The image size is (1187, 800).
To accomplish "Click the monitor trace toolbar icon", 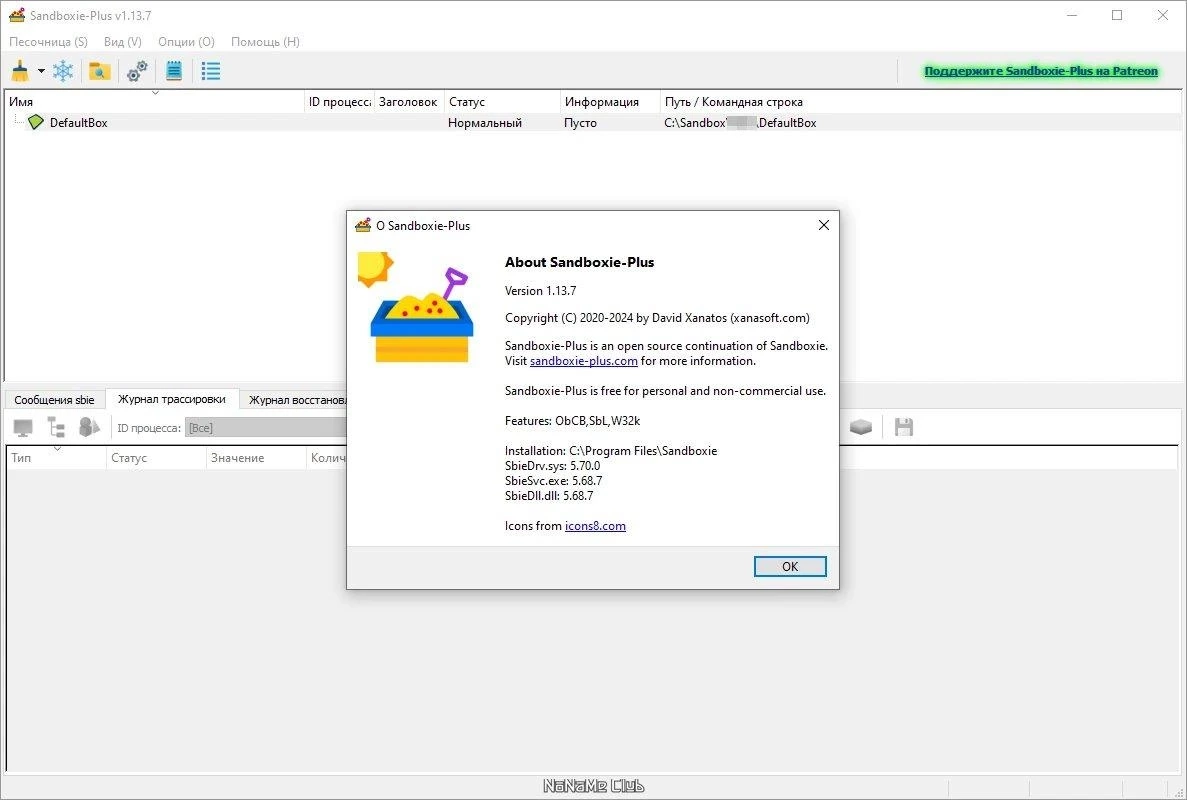I will coord(23,428).
